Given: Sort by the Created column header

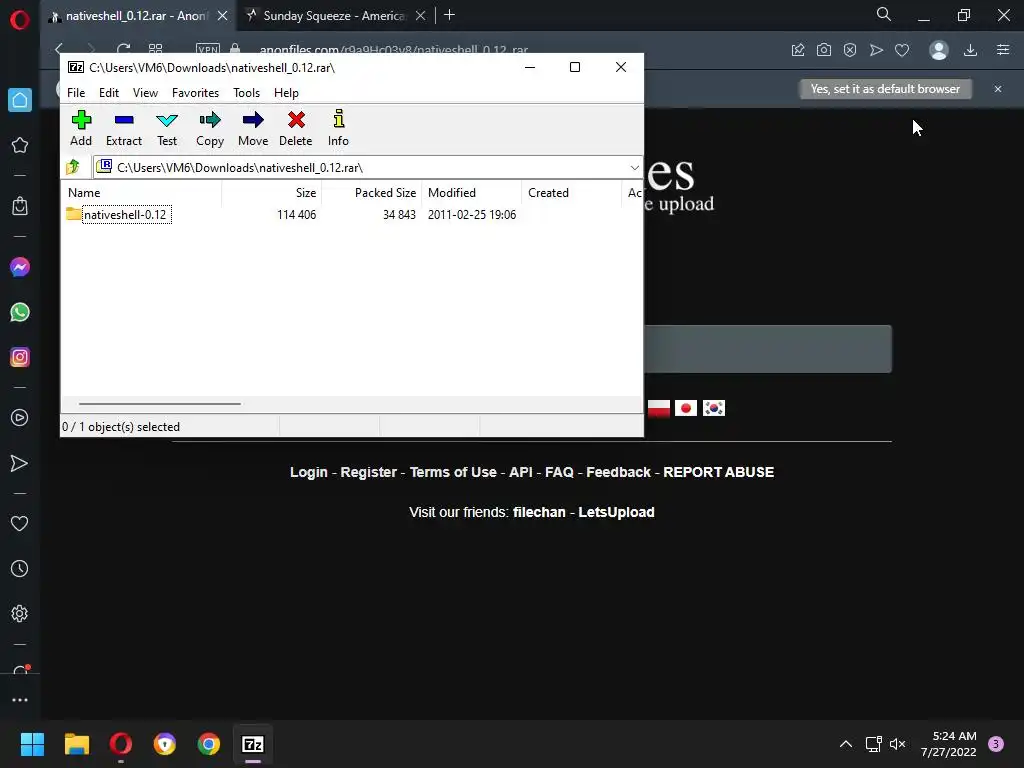Looking at the screenshot, I should (x=571, y=193).
